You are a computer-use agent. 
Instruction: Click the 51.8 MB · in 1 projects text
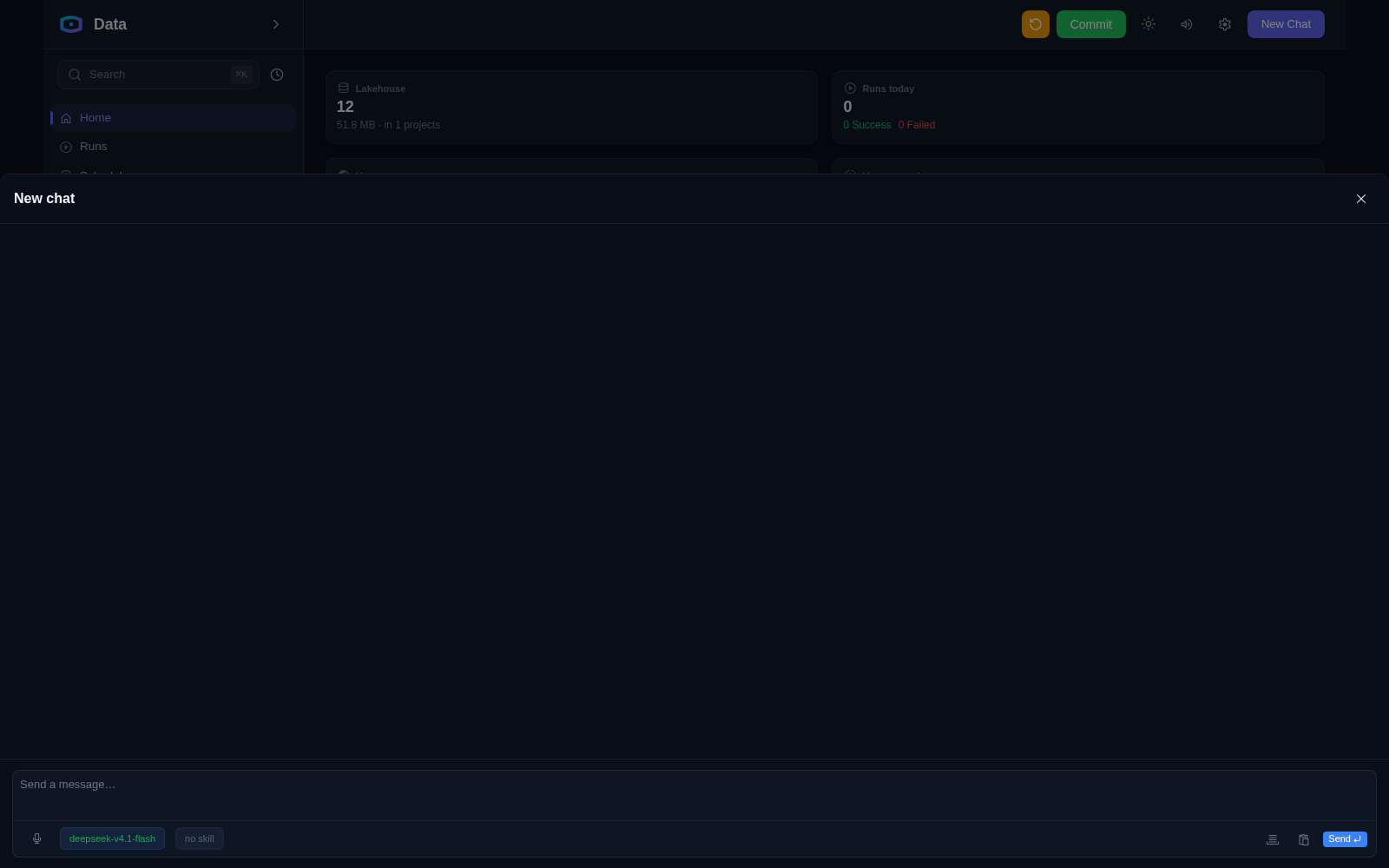point(388,125)
